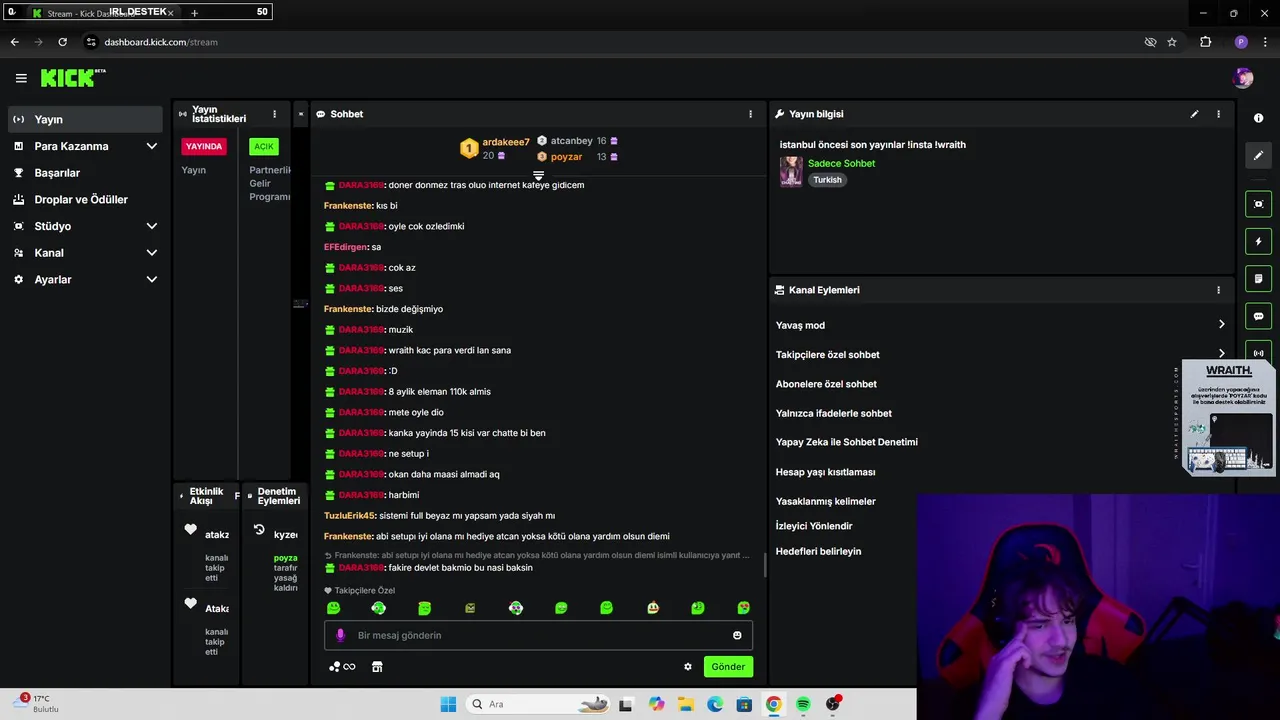Reload the browser page
The height and width of the screenshot is (720, 1280).
click(62, 42)
